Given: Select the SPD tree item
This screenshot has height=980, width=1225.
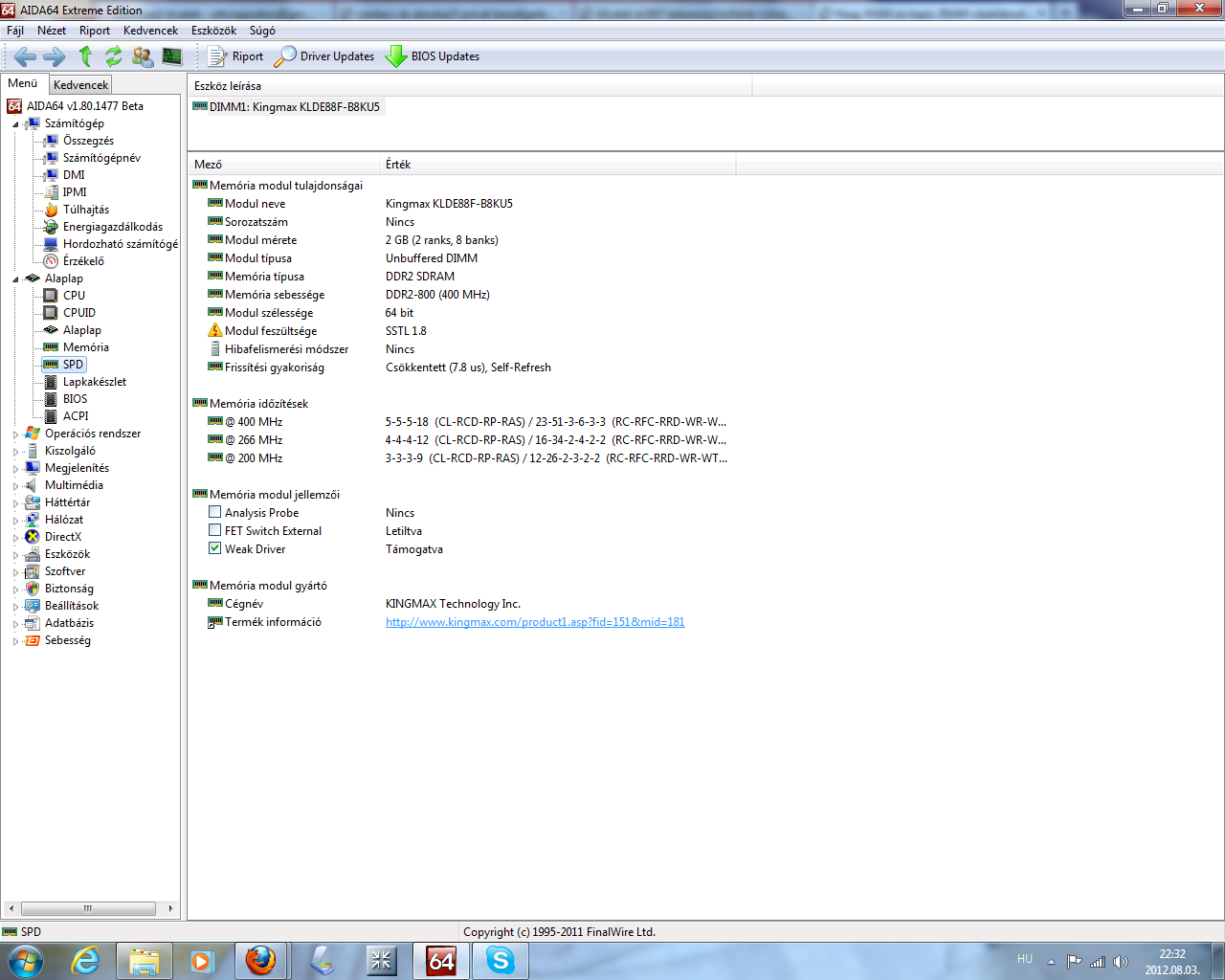Looking at the screenshot, I should 73,365.
